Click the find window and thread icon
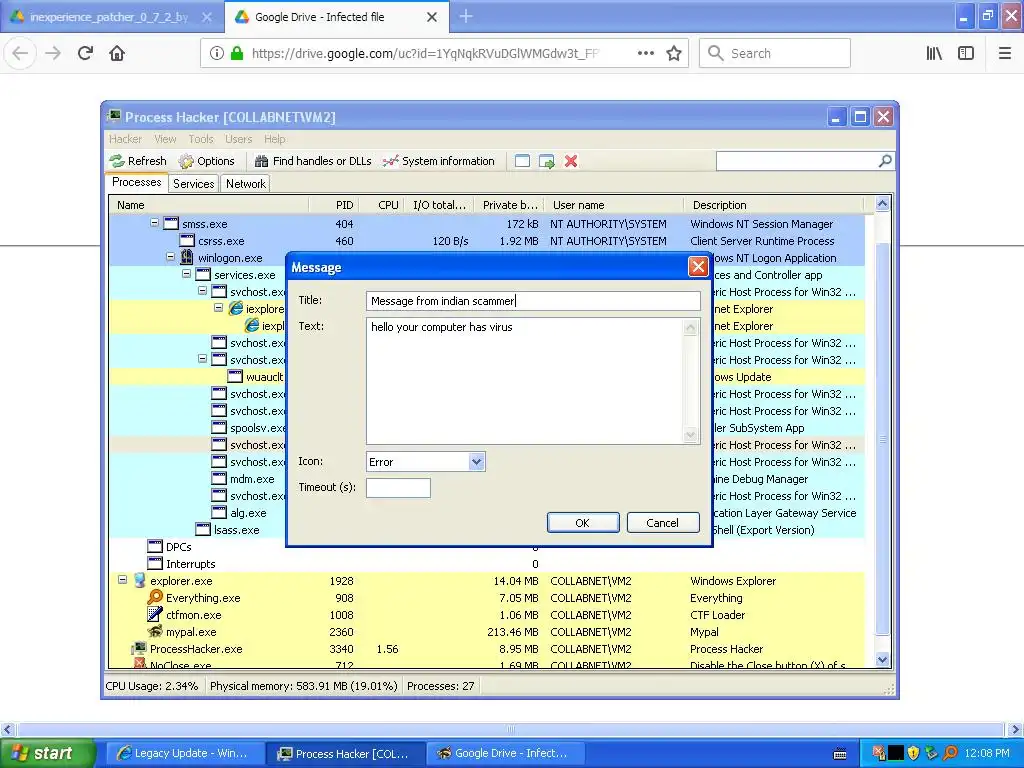The image size is (1024, 768). (x=547, y=161)
